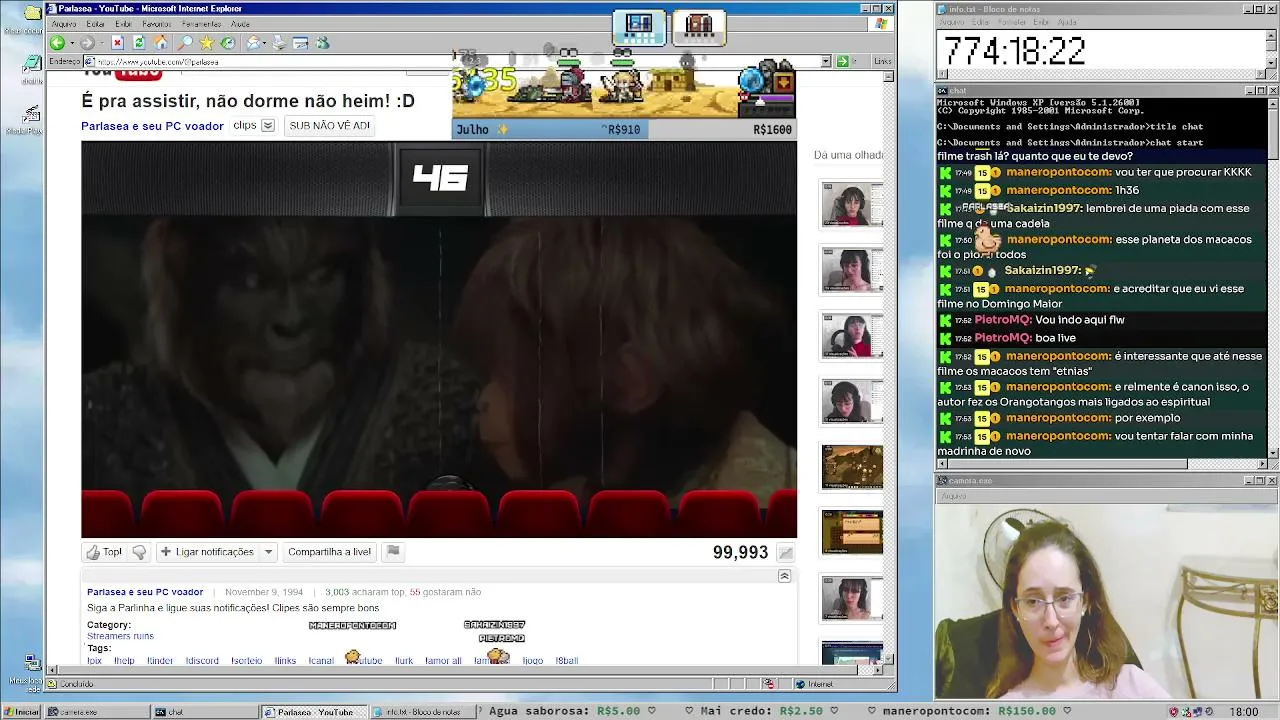This screenshot has height=720, width=1280.
Task: Click the page icon in the address bar
Action: coord(89,61)
